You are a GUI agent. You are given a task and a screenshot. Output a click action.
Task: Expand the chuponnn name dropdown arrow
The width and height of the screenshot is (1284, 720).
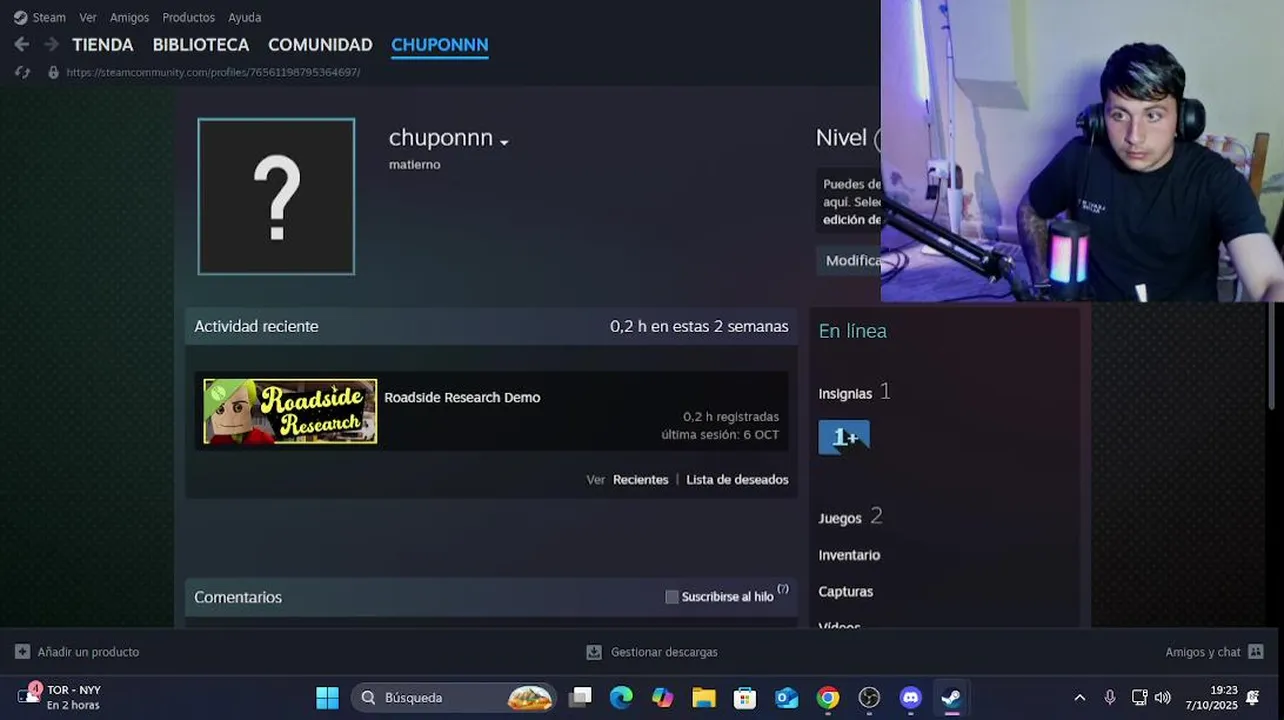click(504, 142)
